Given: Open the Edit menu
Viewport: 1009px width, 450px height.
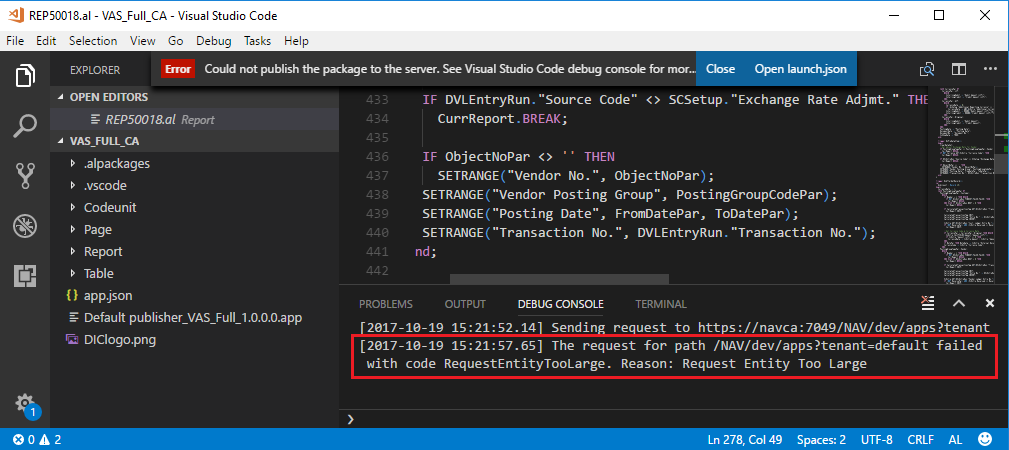Looking at the screenshot, I should [x=46, y=41].
